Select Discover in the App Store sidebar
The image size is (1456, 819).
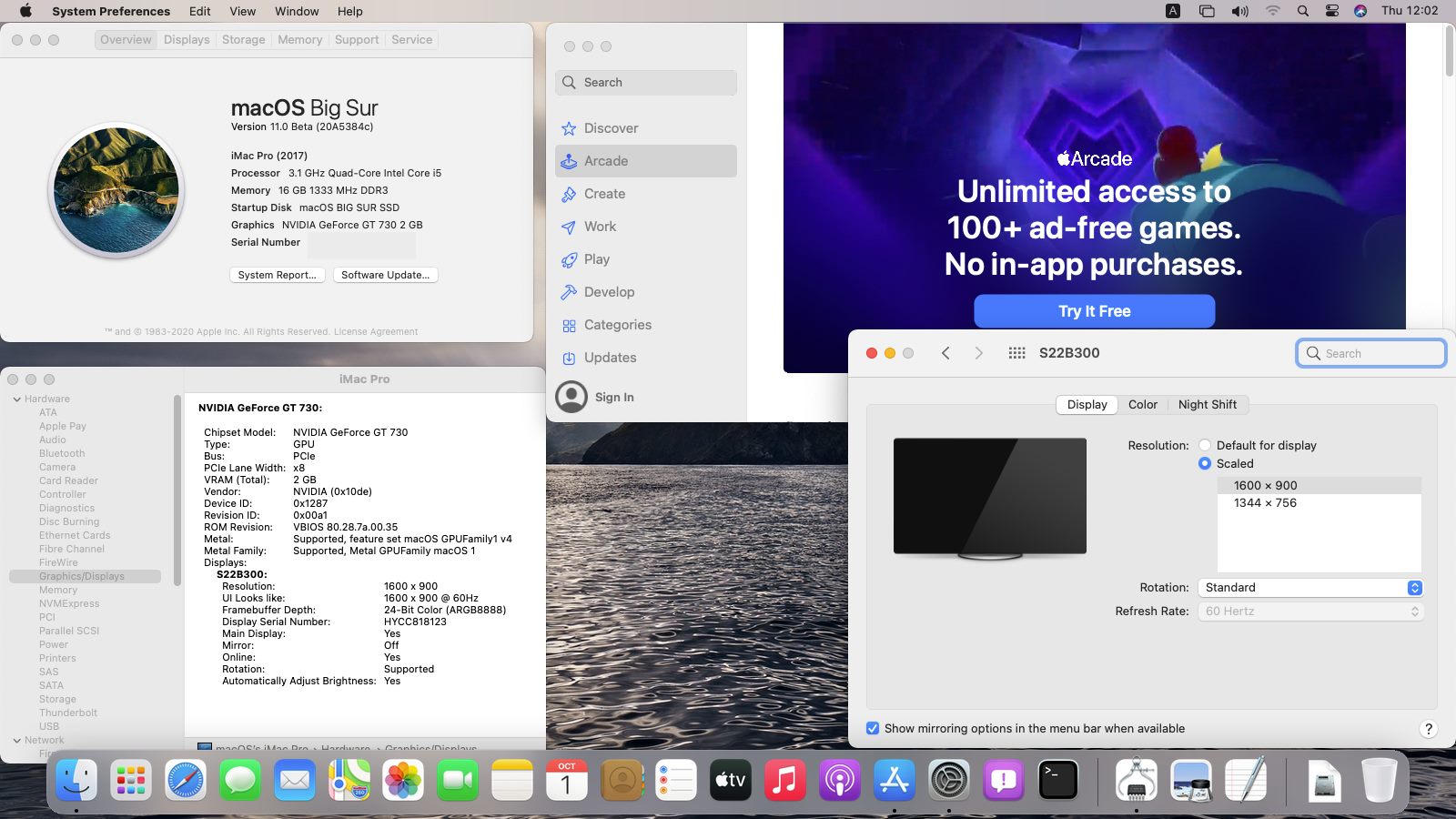pos(646,128)
